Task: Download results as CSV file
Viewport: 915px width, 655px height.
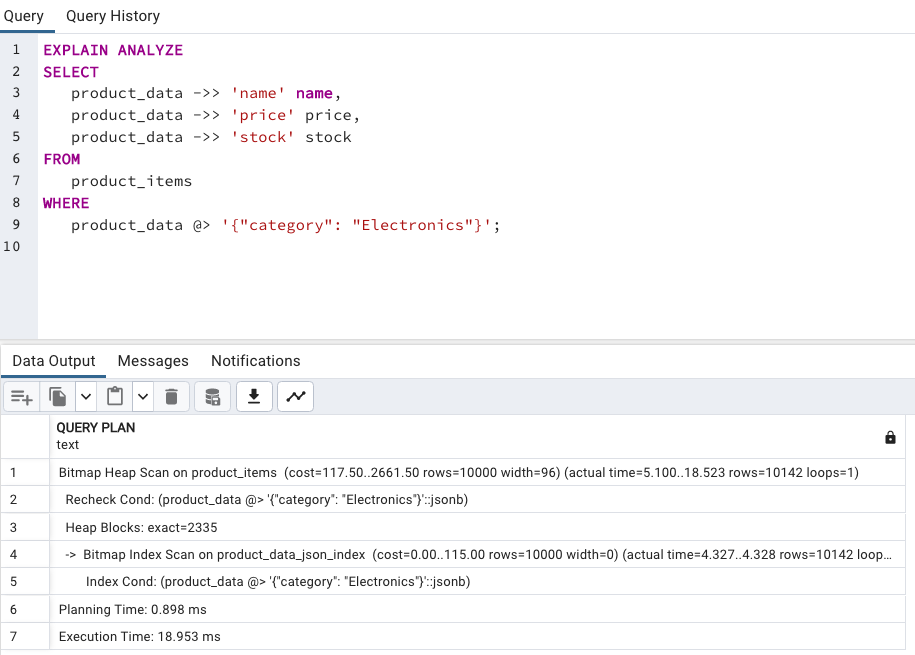Action: 254,397
